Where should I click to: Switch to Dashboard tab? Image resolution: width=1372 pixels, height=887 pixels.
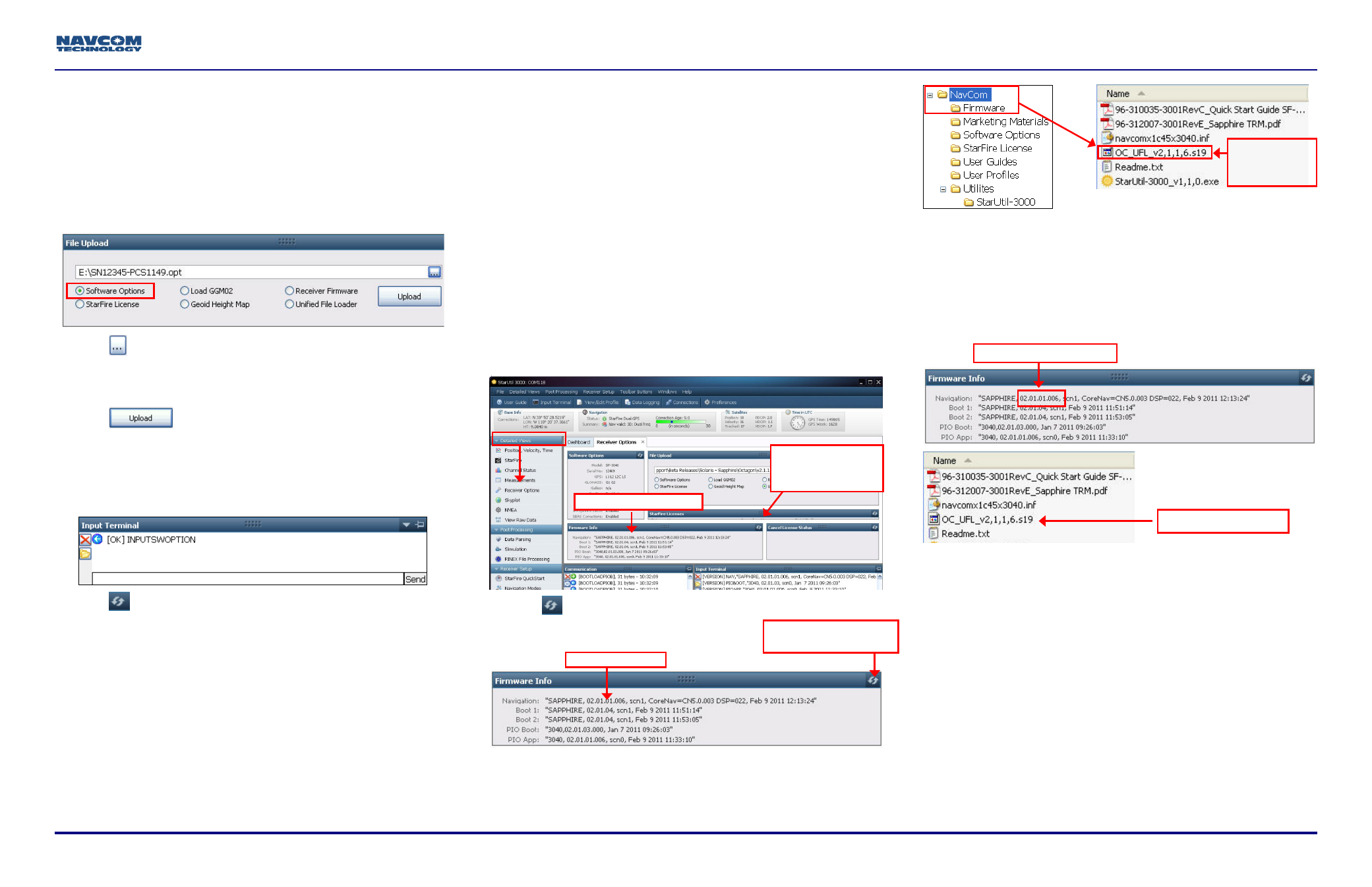point(579,442)
